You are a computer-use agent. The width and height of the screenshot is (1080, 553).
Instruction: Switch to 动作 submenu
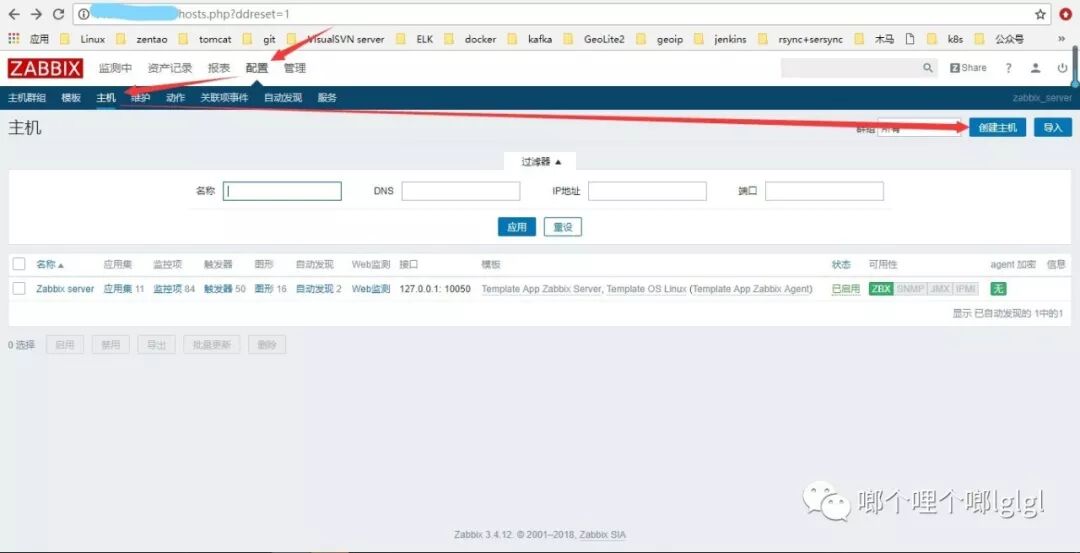176,98
